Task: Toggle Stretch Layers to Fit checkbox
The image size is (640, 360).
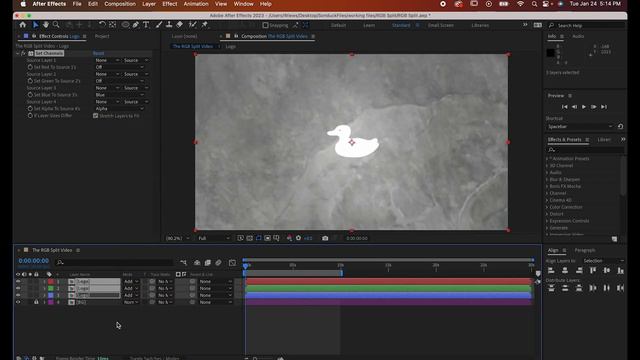Action: point(96,116)
